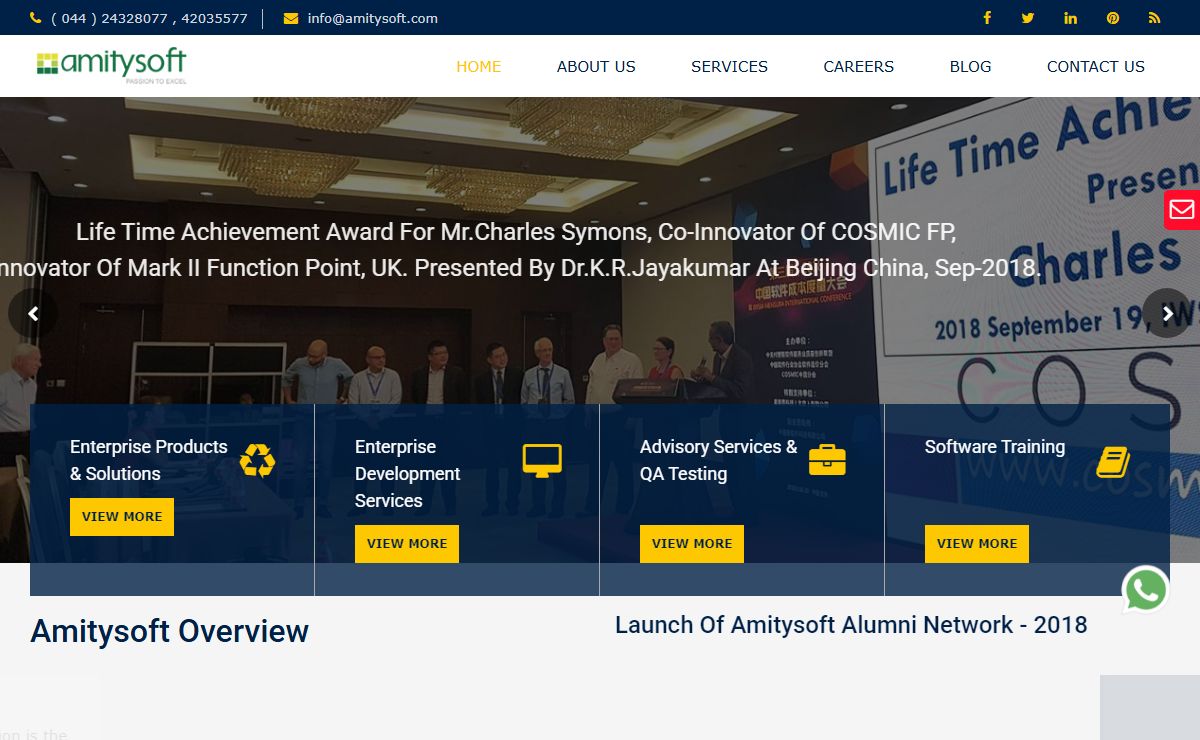Viewport: 1200px width, 740px height.
Task: Click the phone icon in top bar
Action: [x=36, y=18]
